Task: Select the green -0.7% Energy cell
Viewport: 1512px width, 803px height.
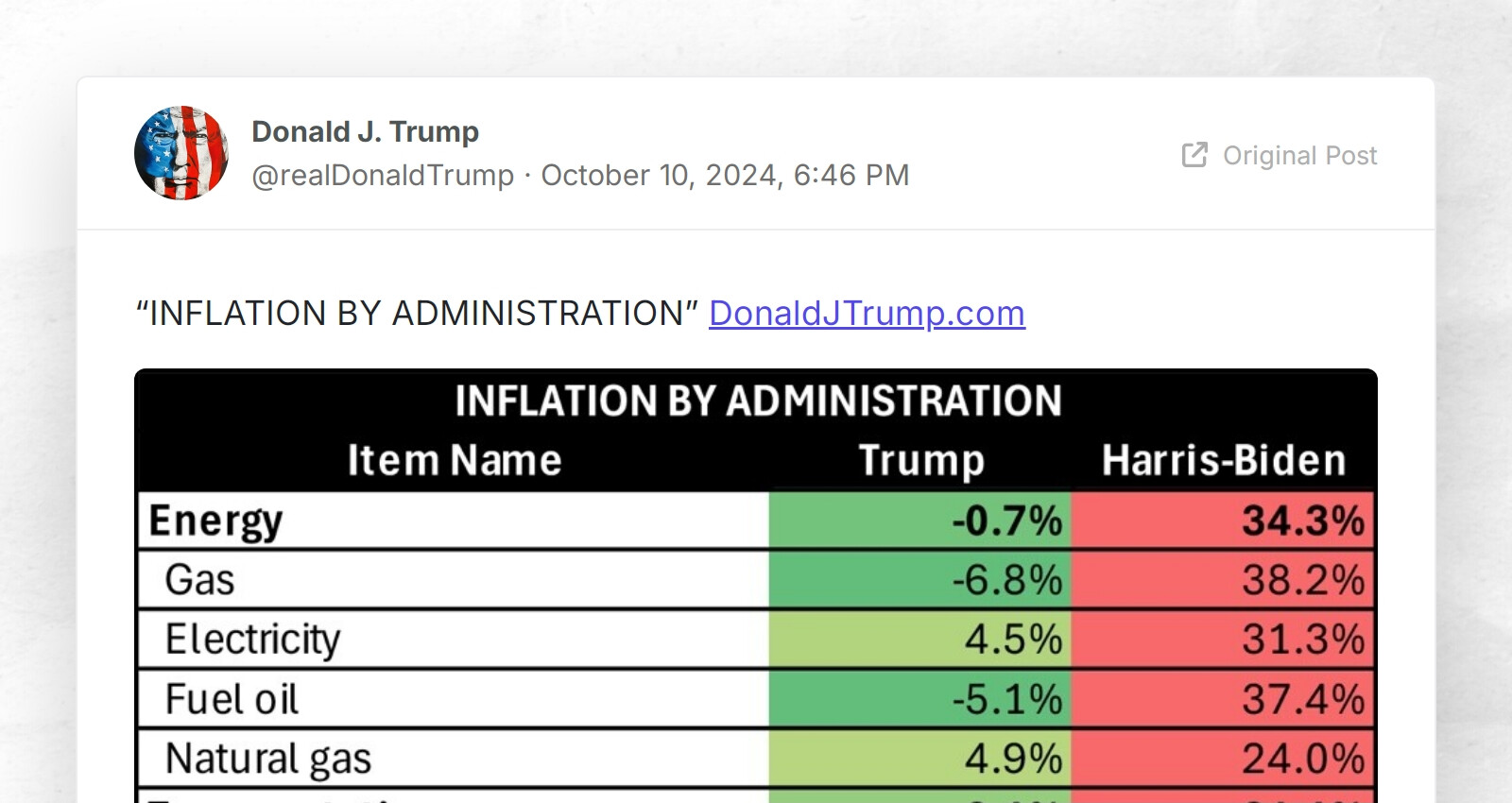Action: (x=921, y=520)
